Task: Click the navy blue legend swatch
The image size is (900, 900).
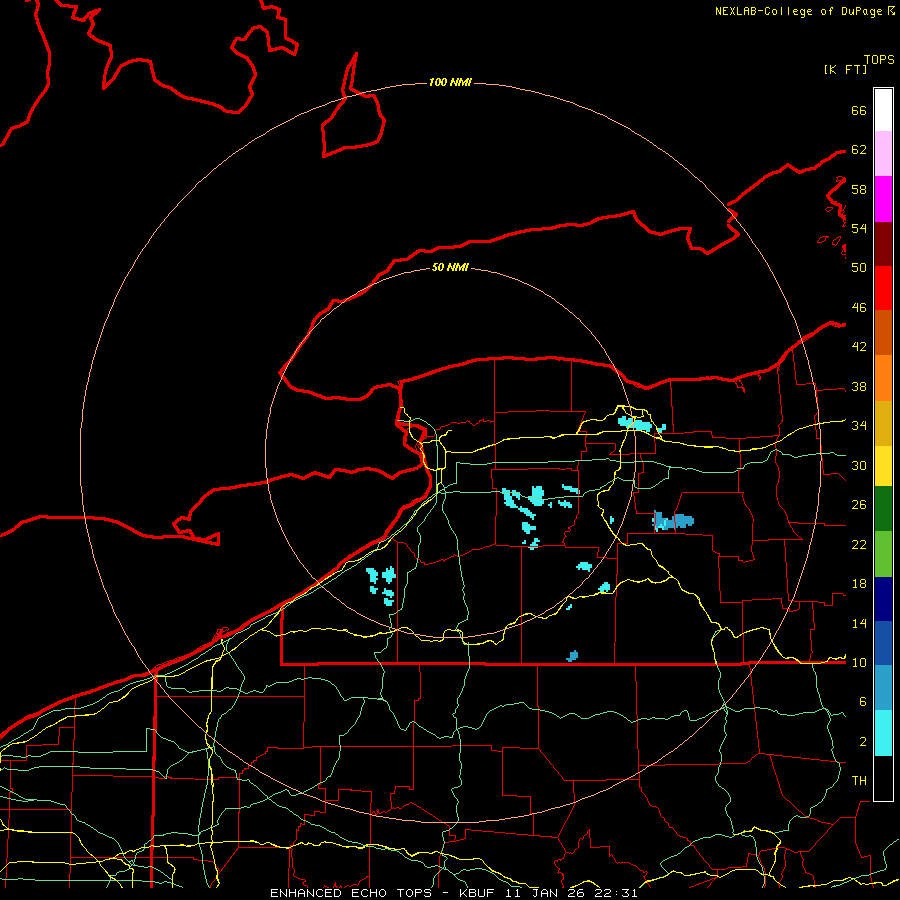Action: 883,599
